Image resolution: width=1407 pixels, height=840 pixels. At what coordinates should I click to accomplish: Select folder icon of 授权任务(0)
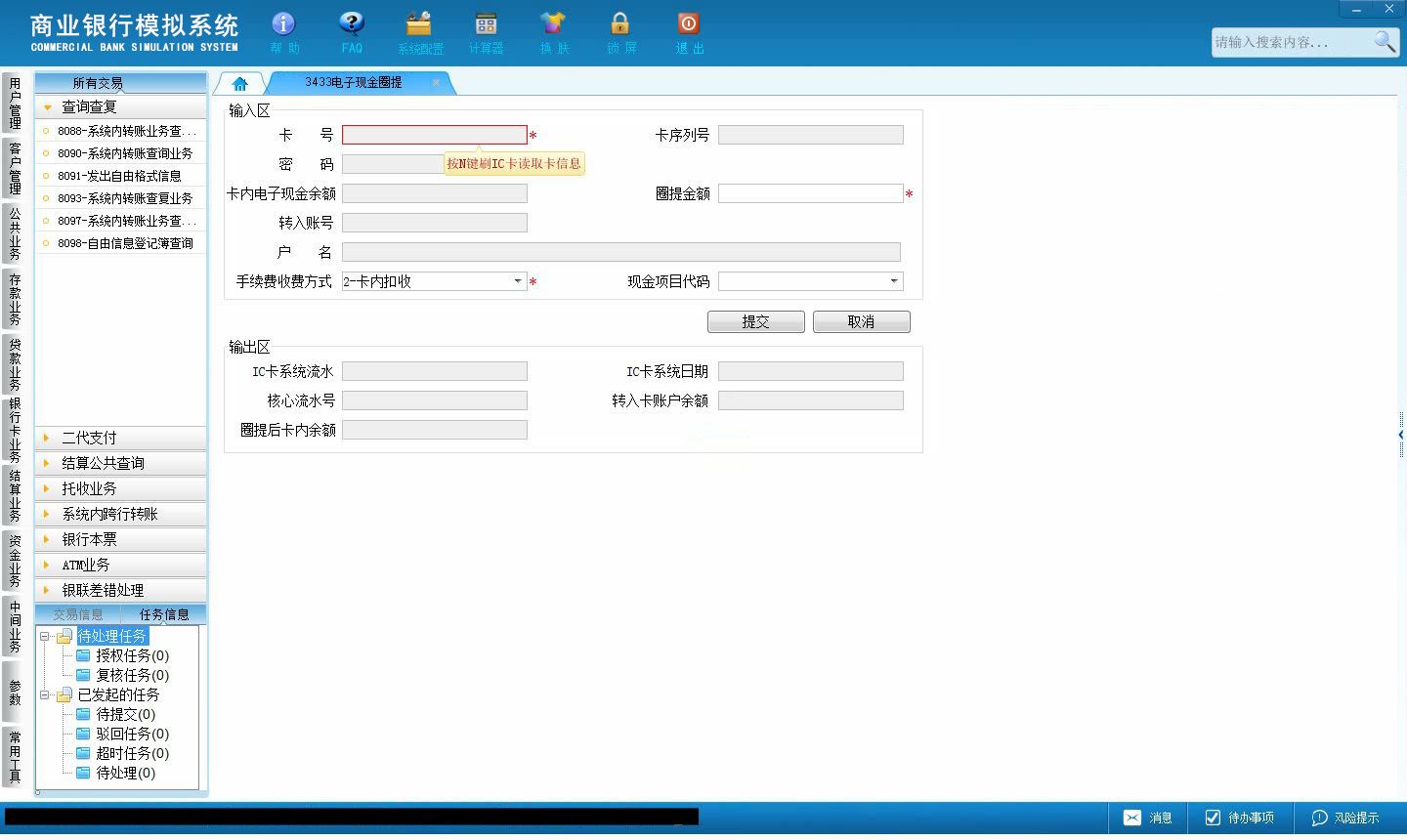83,655
